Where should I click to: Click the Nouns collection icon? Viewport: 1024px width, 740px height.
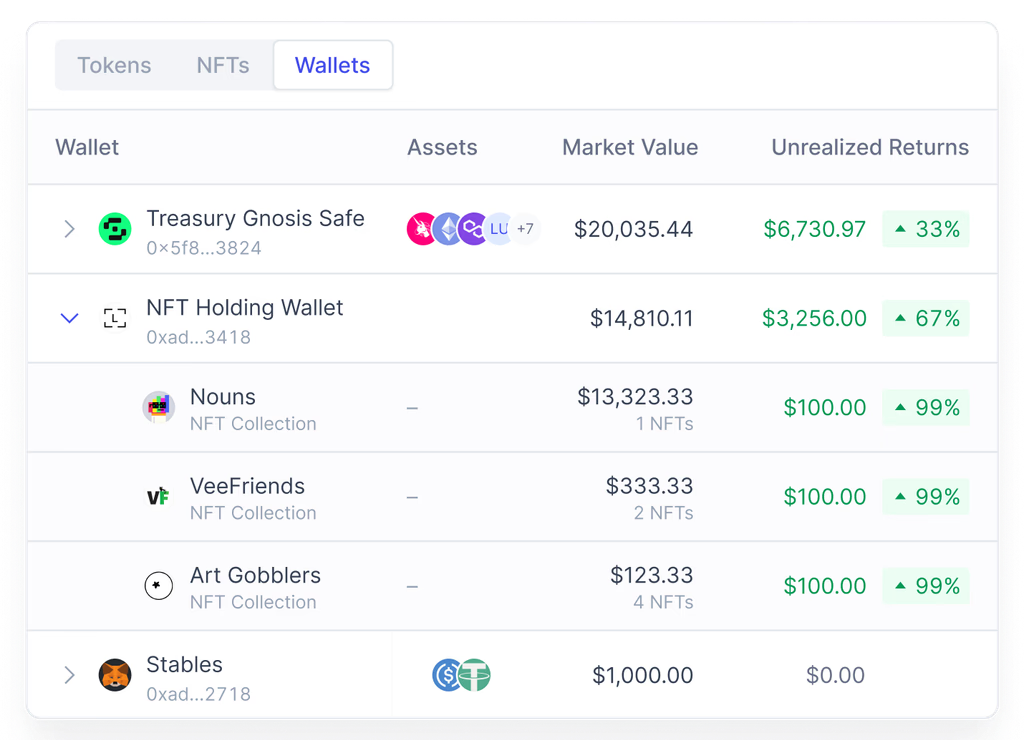point(158,407)
